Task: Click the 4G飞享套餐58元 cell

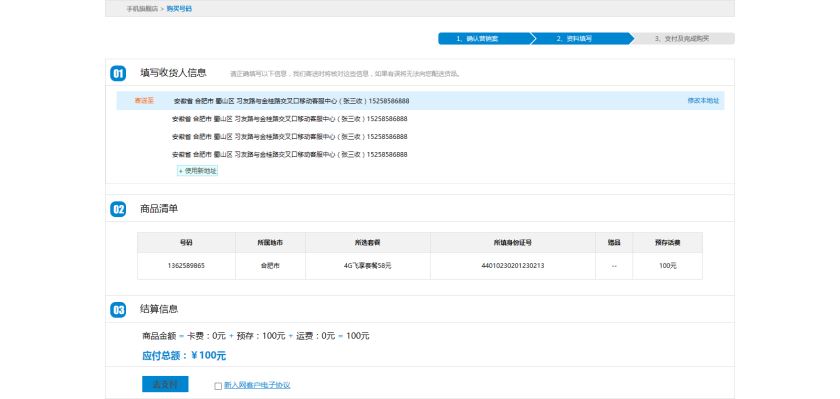Action: pyautogui.click(x=368, y=266)
